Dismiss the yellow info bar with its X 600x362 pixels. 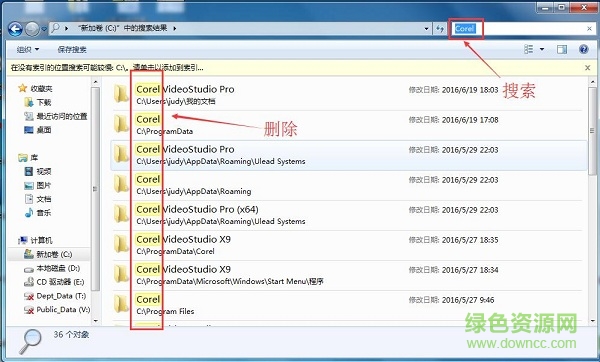588,68
